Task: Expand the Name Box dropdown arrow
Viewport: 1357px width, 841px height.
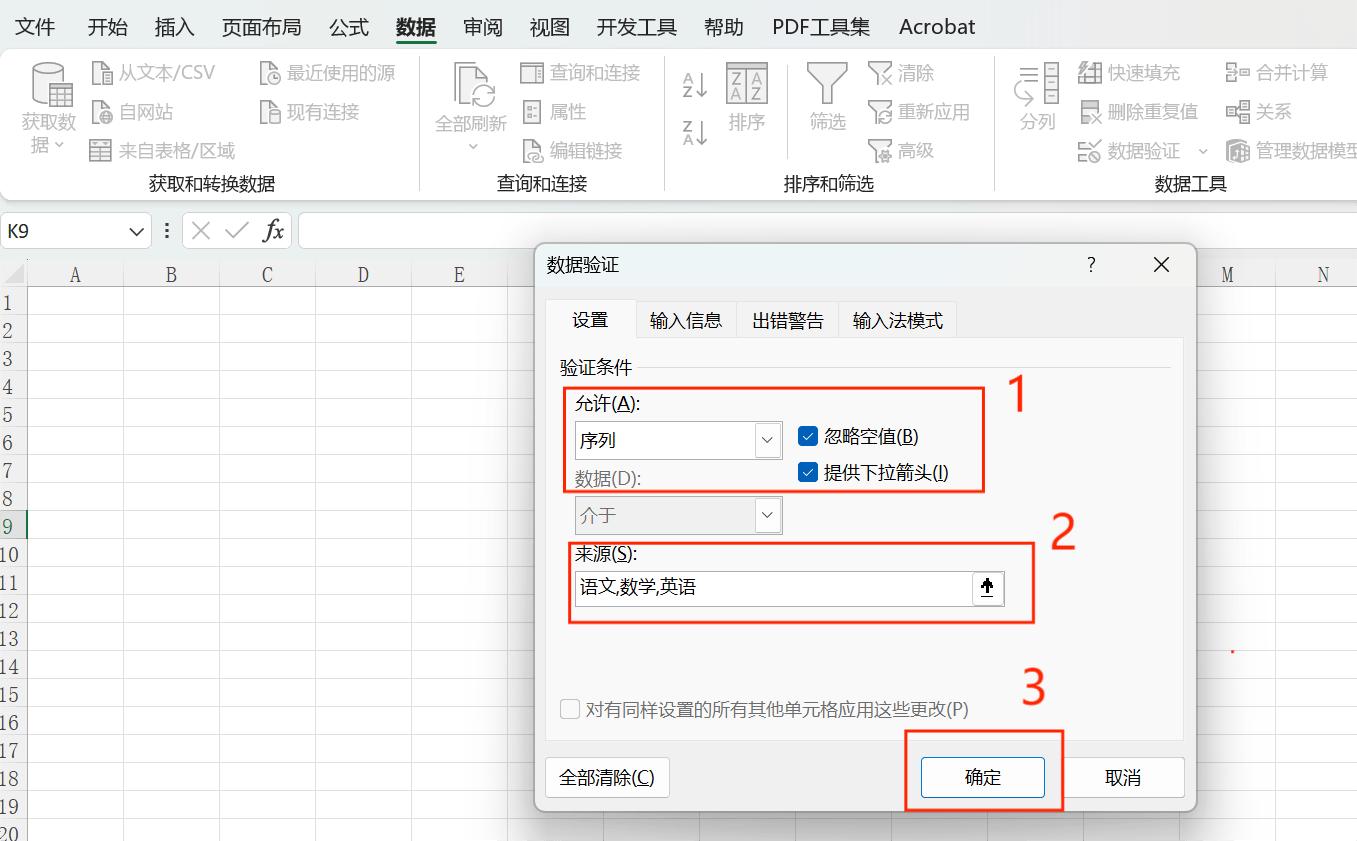Action: click(137, 232)
